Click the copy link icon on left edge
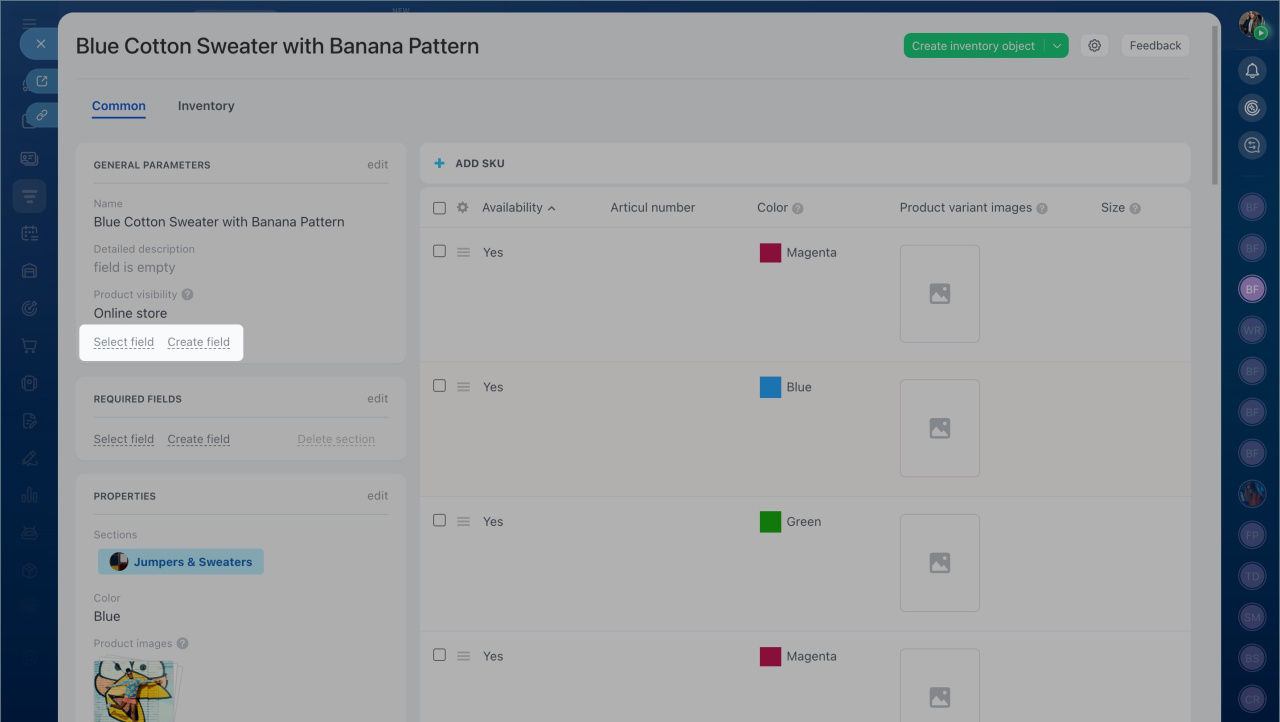The height and width of the screenshot is (722, 1280). [x=42, y=115]
